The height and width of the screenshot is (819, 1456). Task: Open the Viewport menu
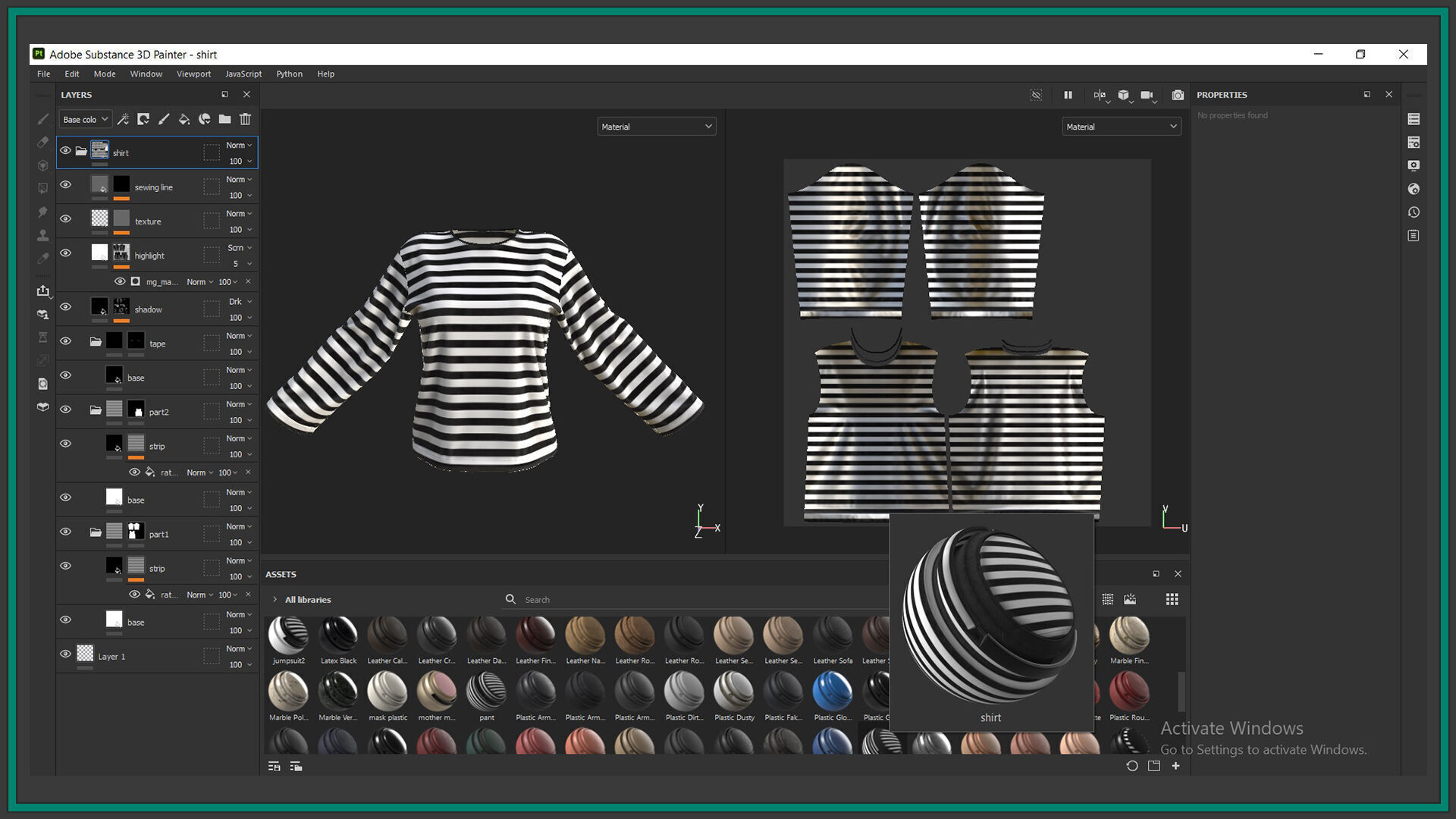(x=193, y=74)
